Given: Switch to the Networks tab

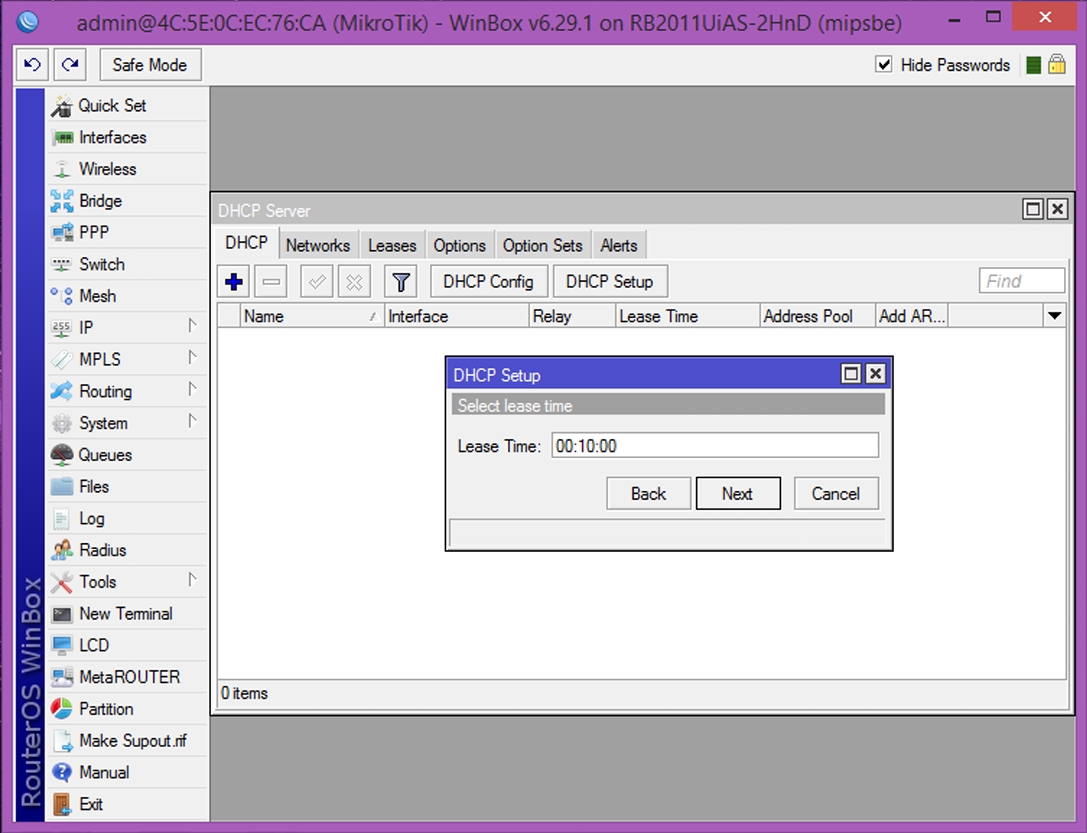Looking at the screenshot, I should [x=318, y=245].
